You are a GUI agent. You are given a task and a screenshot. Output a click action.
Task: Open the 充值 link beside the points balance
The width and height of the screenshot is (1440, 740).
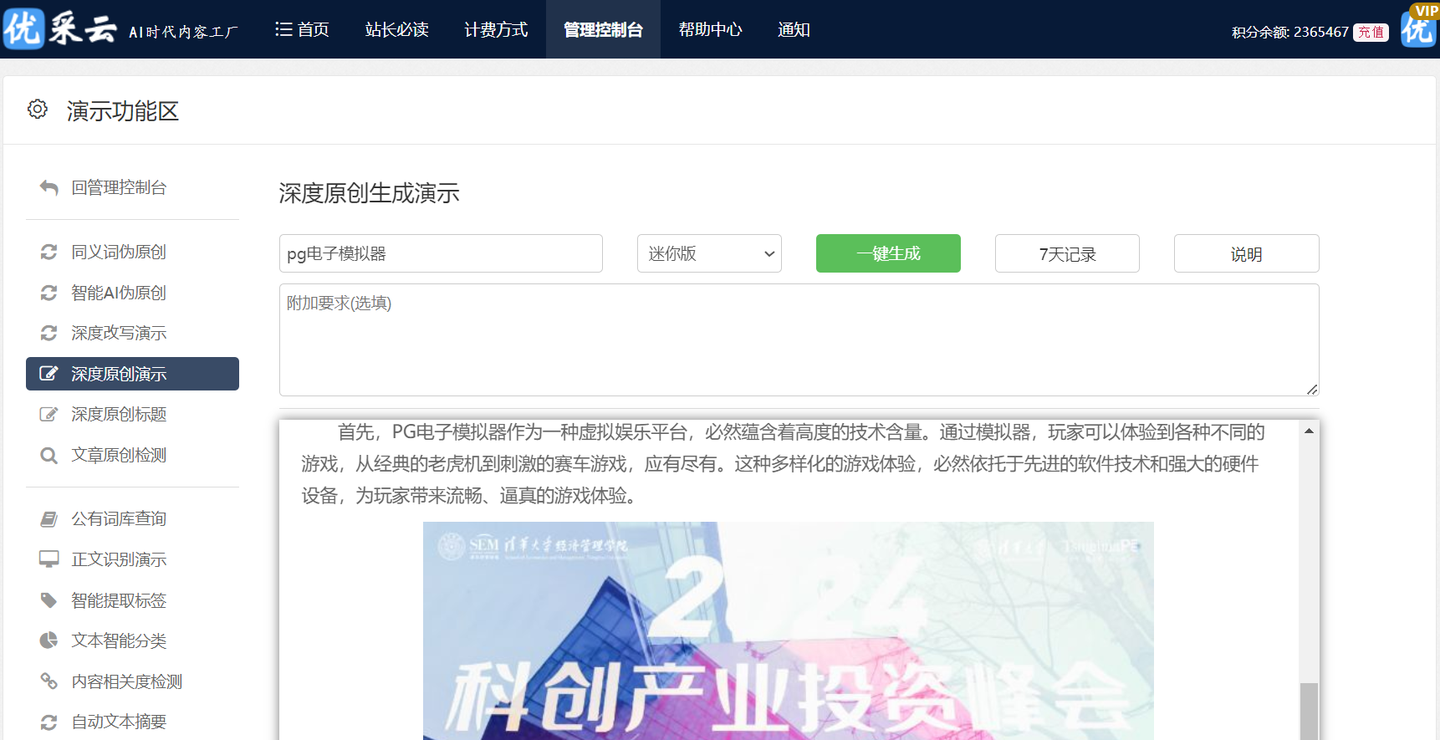coord(1371,32)
